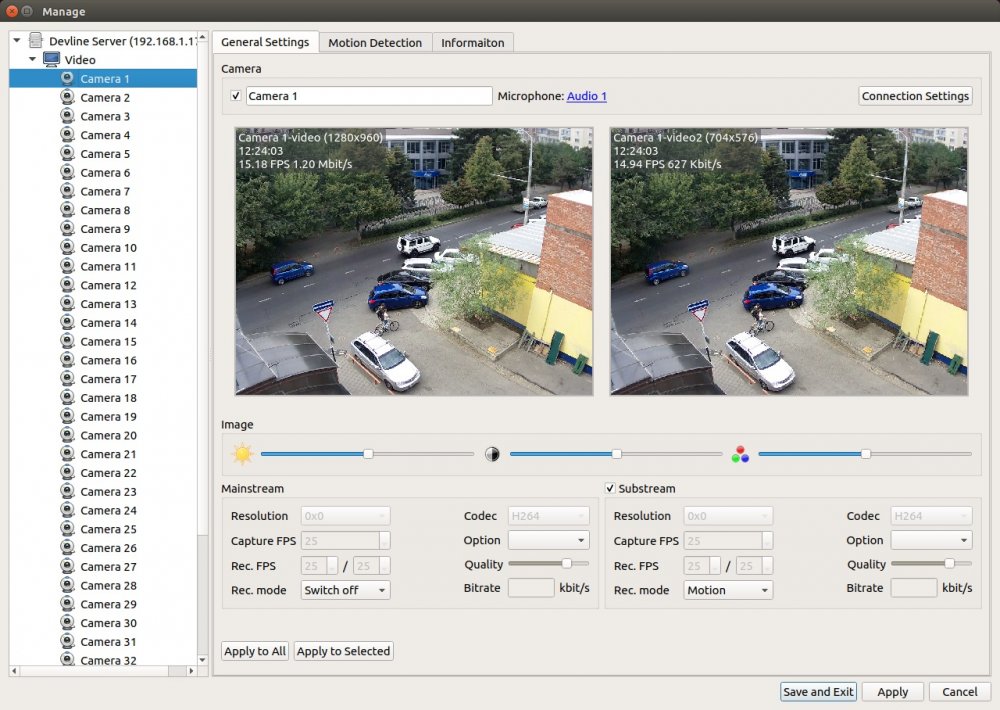Open the Substream Codec dropdown
The height and width of the screenshot is (710, 1000).
(931, 515)
